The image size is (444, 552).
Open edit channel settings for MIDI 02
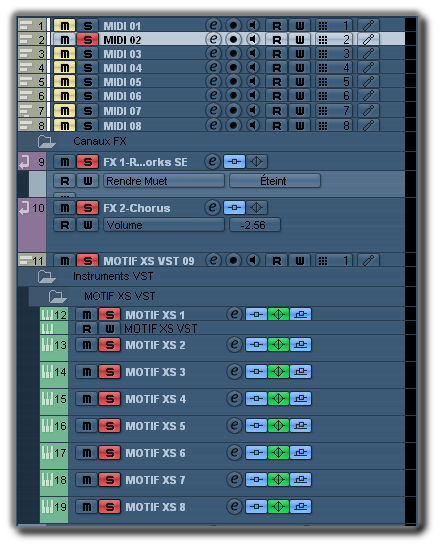(x=213, y=39)
